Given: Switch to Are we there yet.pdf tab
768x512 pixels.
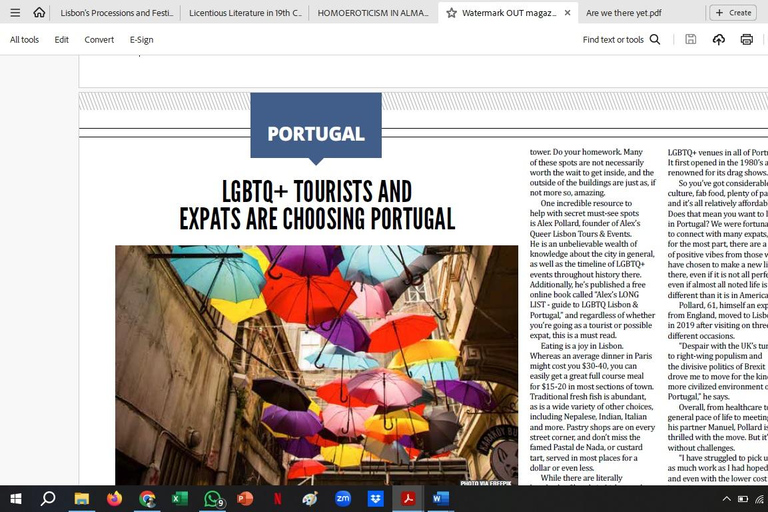Looking at the screenshot, I should tap(624, 13).
